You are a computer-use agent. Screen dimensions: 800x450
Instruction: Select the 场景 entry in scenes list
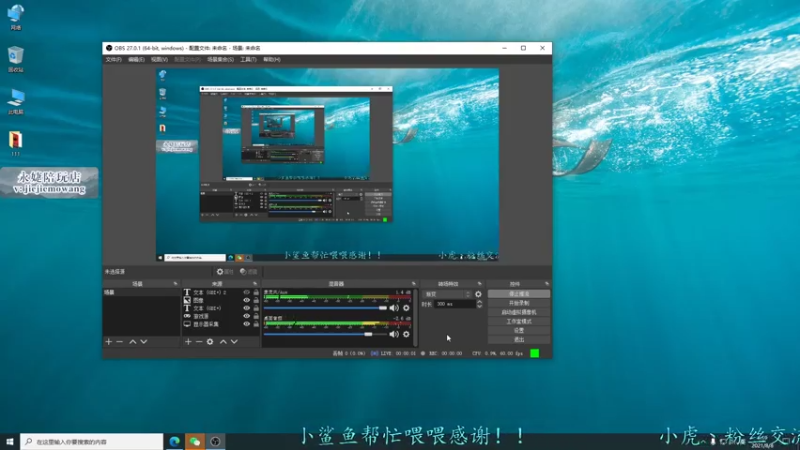coord(141,292)
